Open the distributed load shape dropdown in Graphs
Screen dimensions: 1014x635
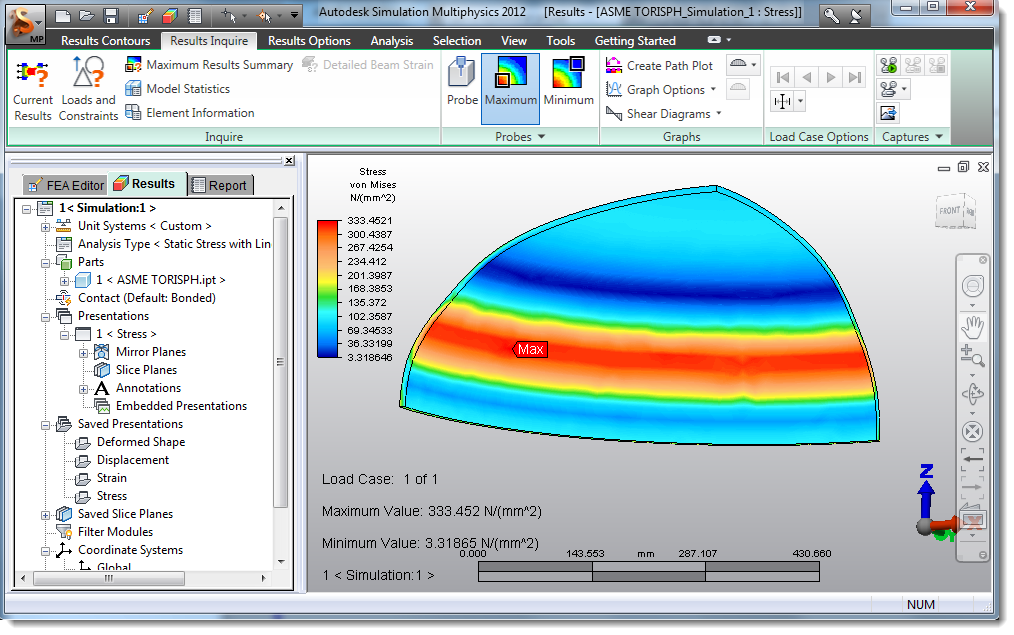coord(743,64)
